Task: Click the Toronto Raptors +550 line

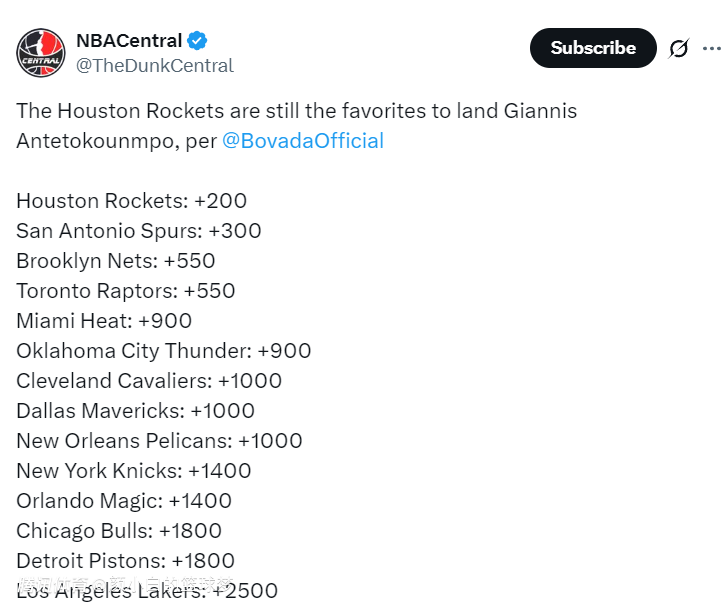Action: (126, 291)
